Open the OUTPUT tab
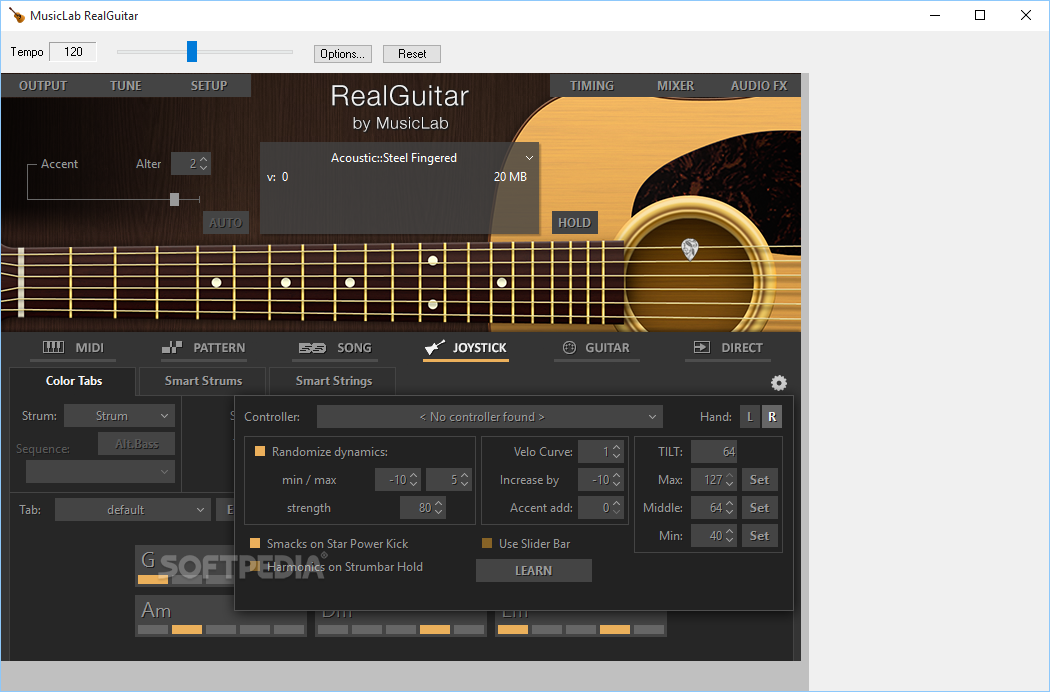 43,86
